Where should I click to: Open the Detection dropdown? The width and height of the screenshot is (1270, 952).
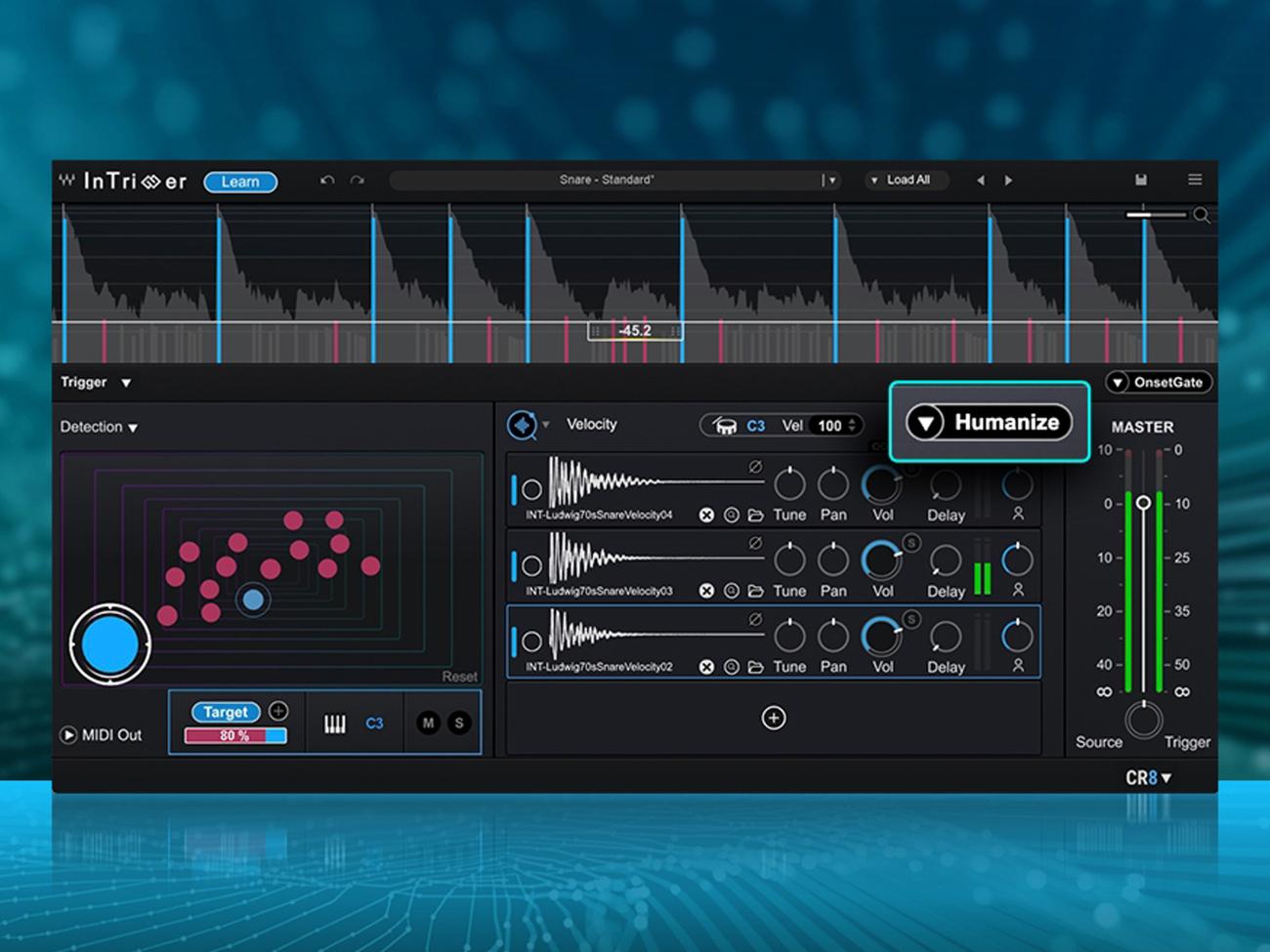coord(99,428)
